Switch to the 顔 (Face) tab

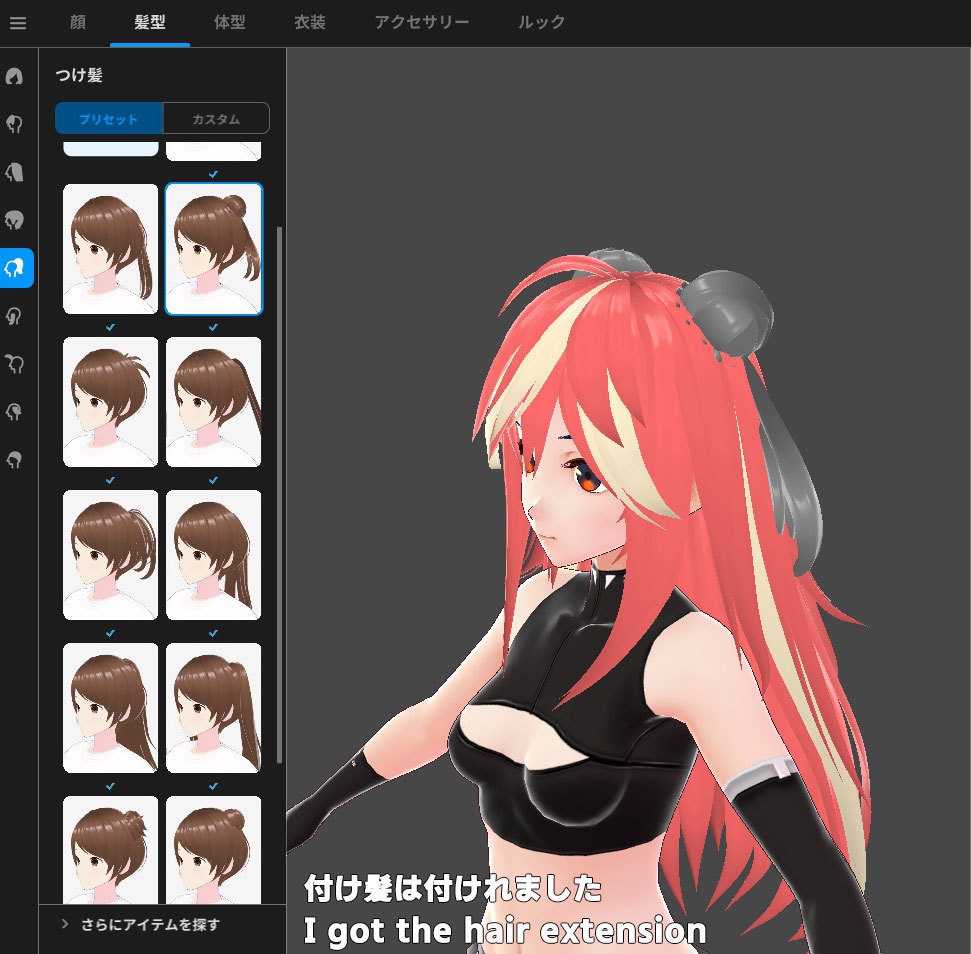[78, 23]
